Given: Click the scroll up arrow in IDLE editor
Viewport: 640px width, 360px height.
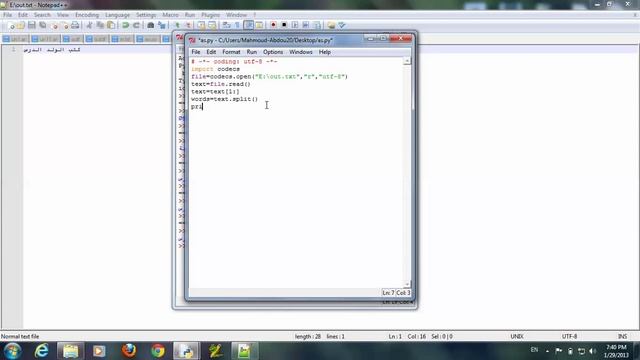Looking at the screenshot, I should pyautogui.click(x=407, y=61).
